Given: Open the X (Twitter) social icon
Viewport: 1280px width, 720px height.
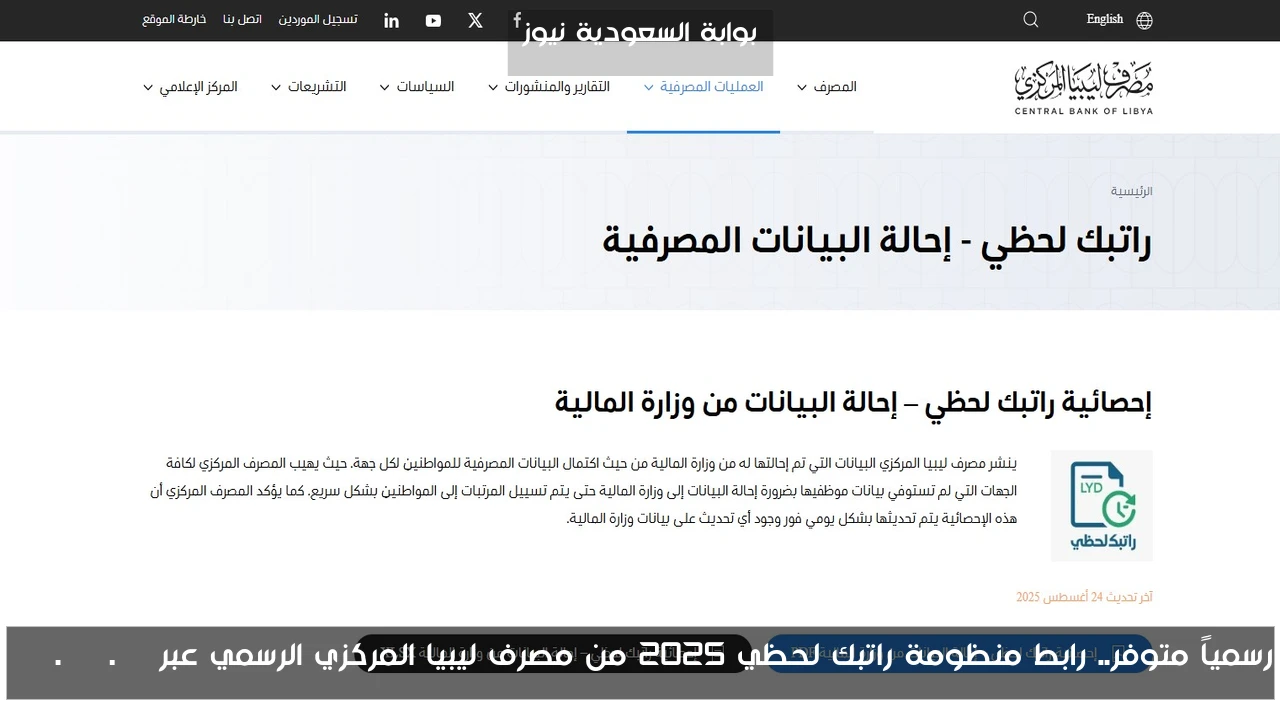Looking at the screenshot, I should (x=475, y=20).
